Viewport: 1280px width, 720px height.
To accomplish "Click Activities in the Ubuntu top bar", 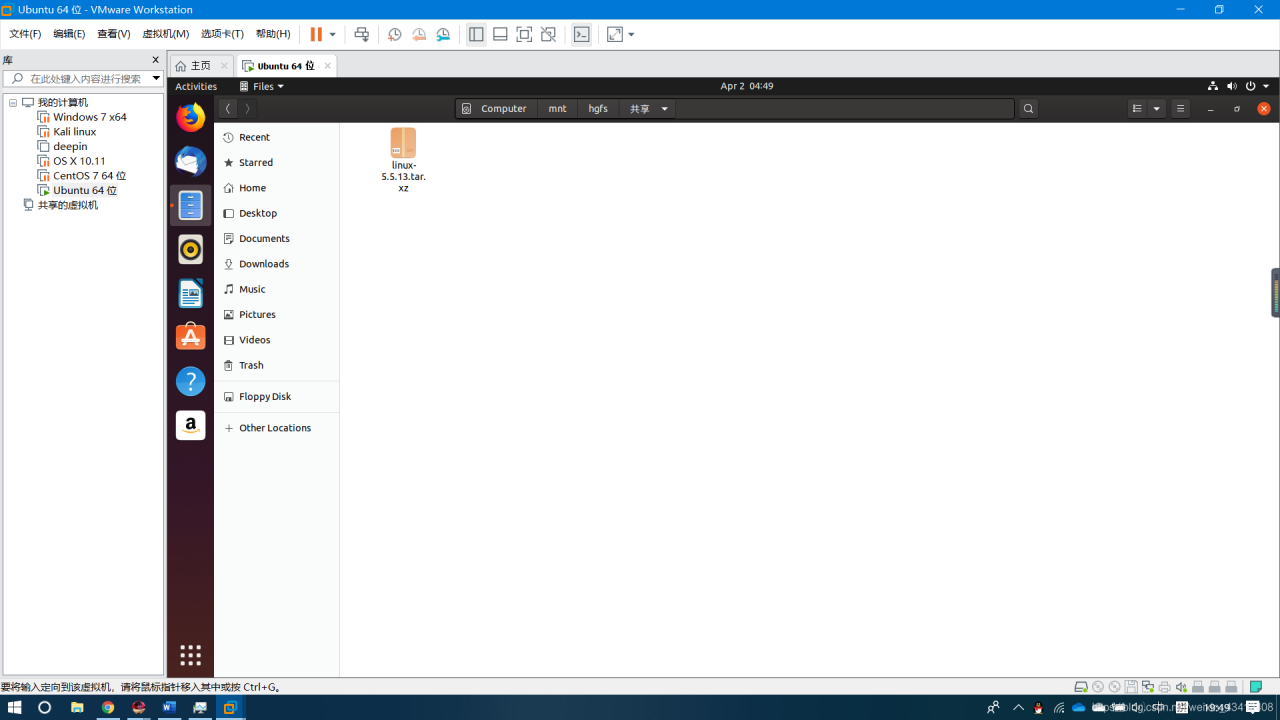I will (x=196, y=86).
